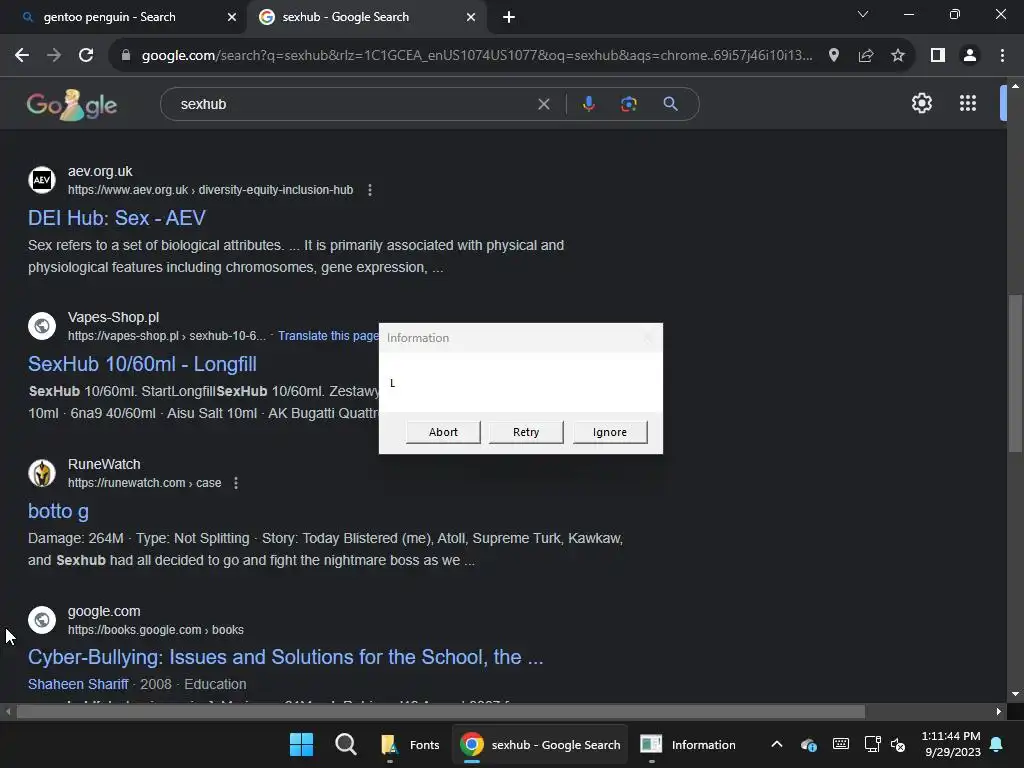Start voice search microphone

coord(588,104)
